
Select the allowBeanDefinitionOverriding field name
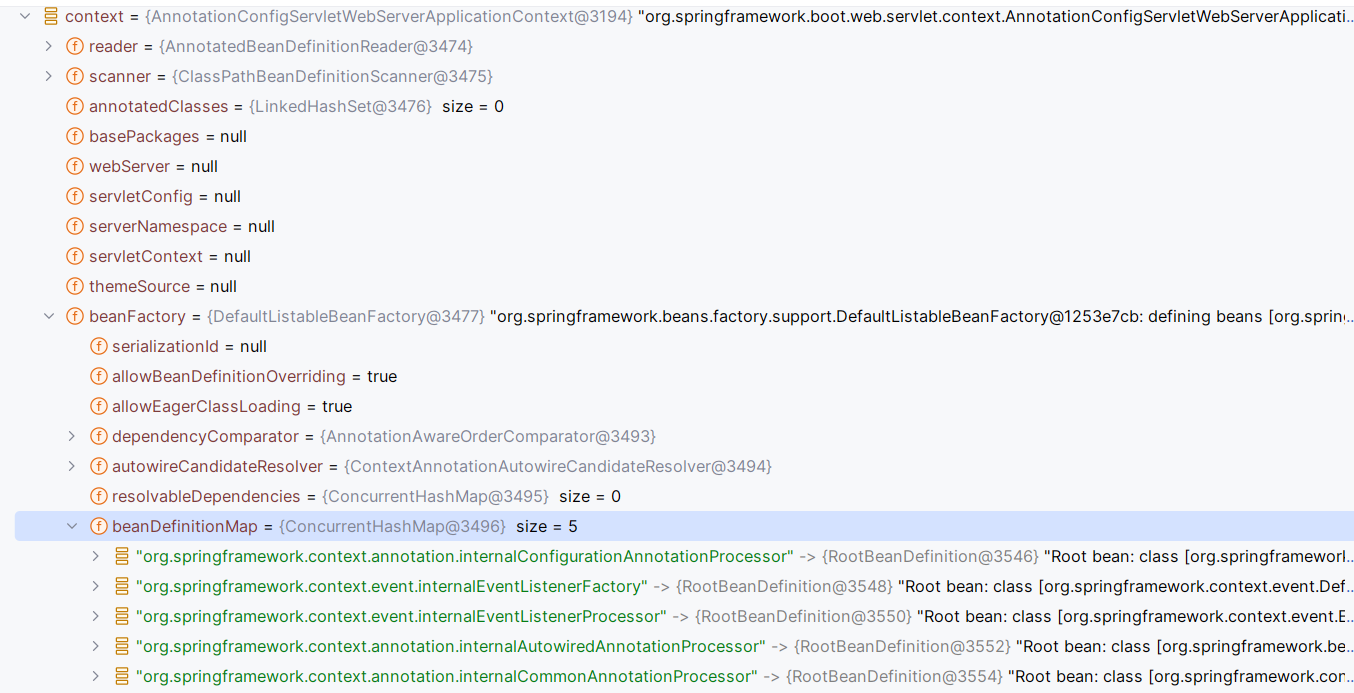tap(229, 376)
